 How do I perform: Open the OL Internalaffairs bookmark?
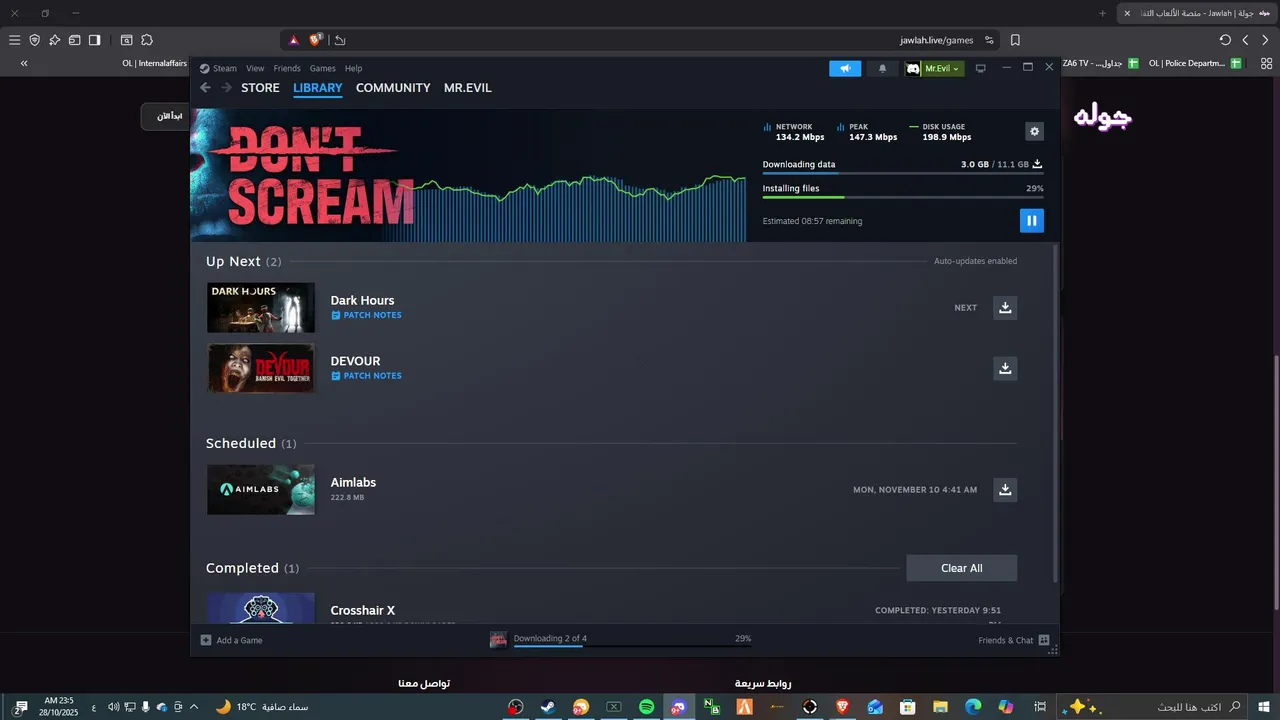pyautogui.click(x=155, y=63)
